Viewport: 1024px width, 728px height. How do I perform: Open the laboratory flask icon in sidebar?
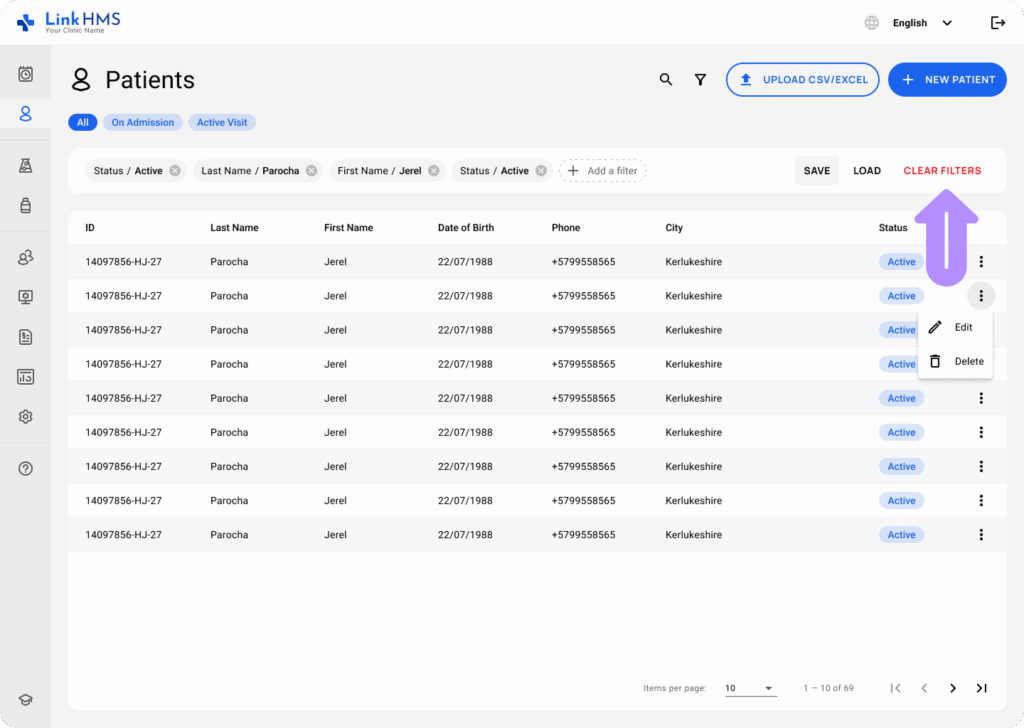pos(27,165)
